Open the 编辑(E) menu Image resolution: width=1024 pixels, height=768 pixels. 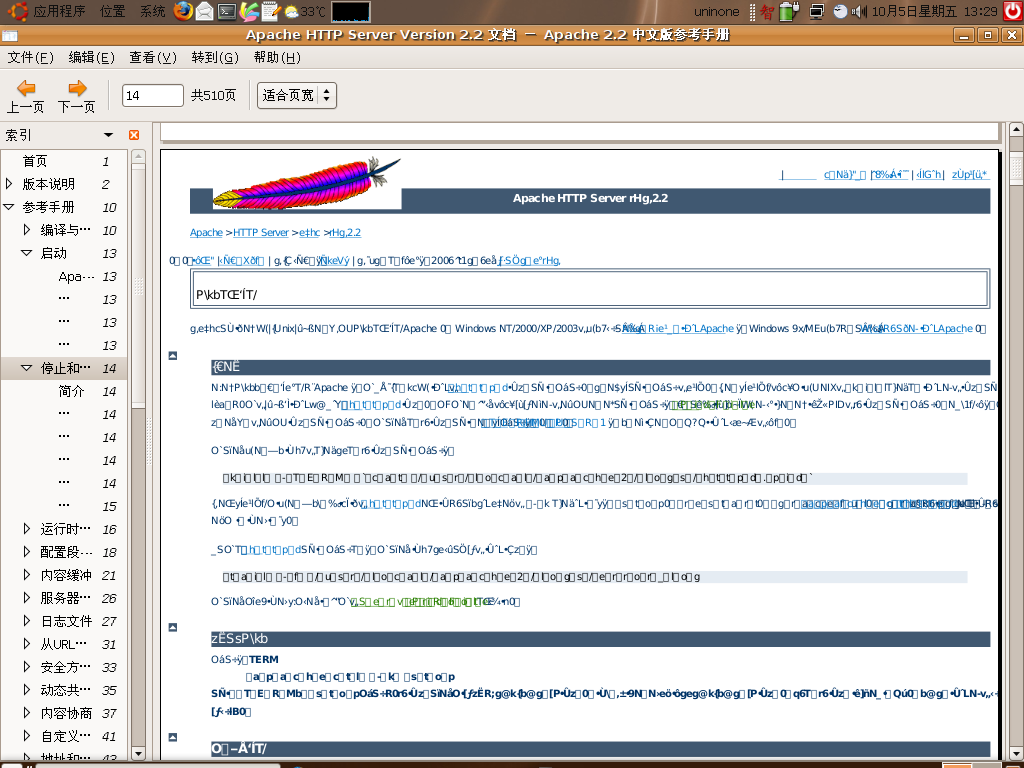[91, 57]
